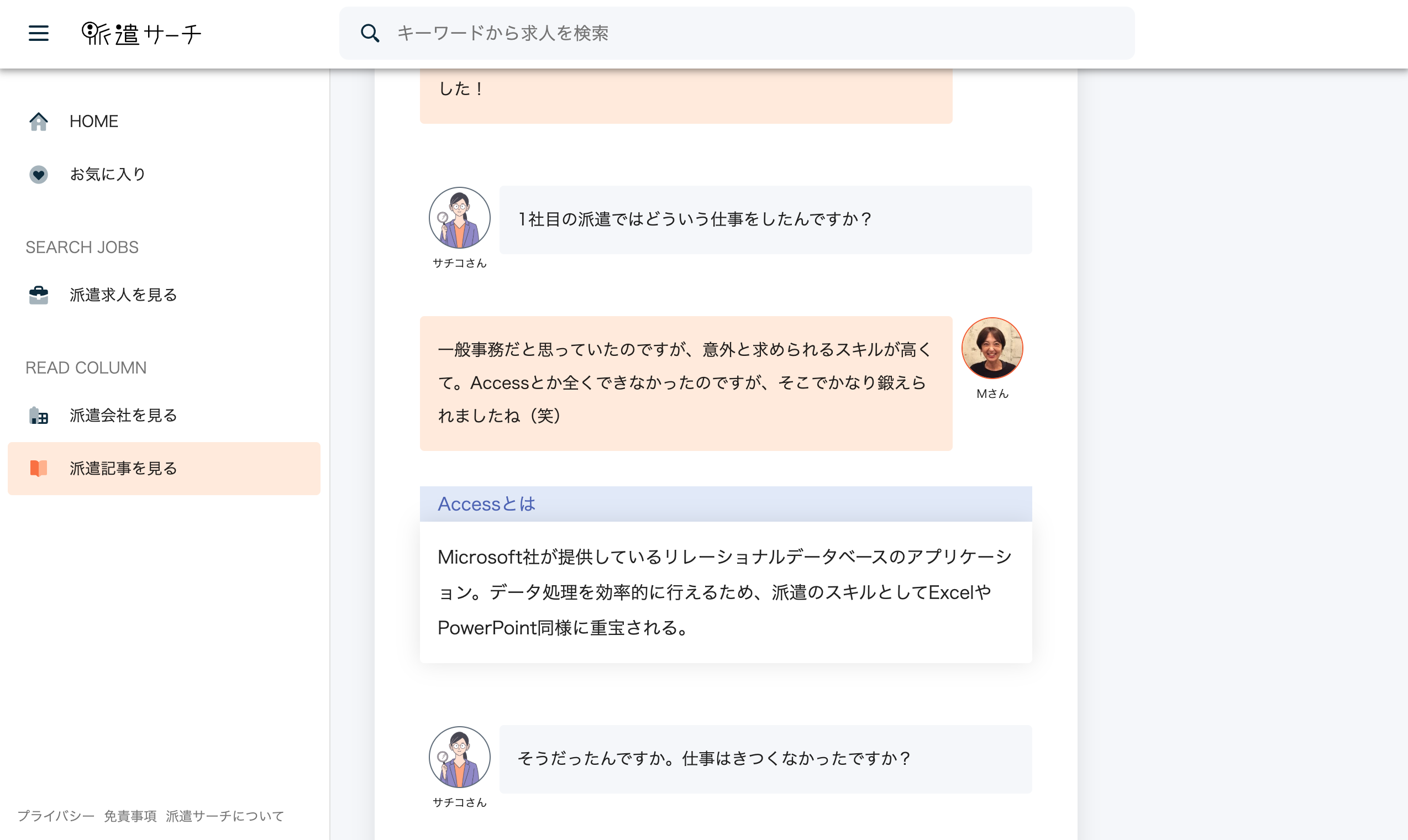Screen dimensions: 1408x840
Task: Click the HOME house icon
Action: tap(39, 122)
